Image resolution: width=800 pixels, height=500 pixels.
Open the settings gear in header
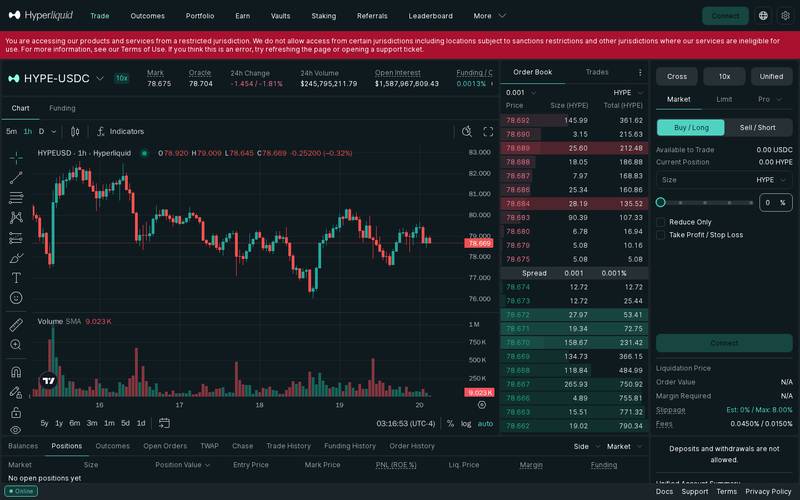click(x=785, y=16)
